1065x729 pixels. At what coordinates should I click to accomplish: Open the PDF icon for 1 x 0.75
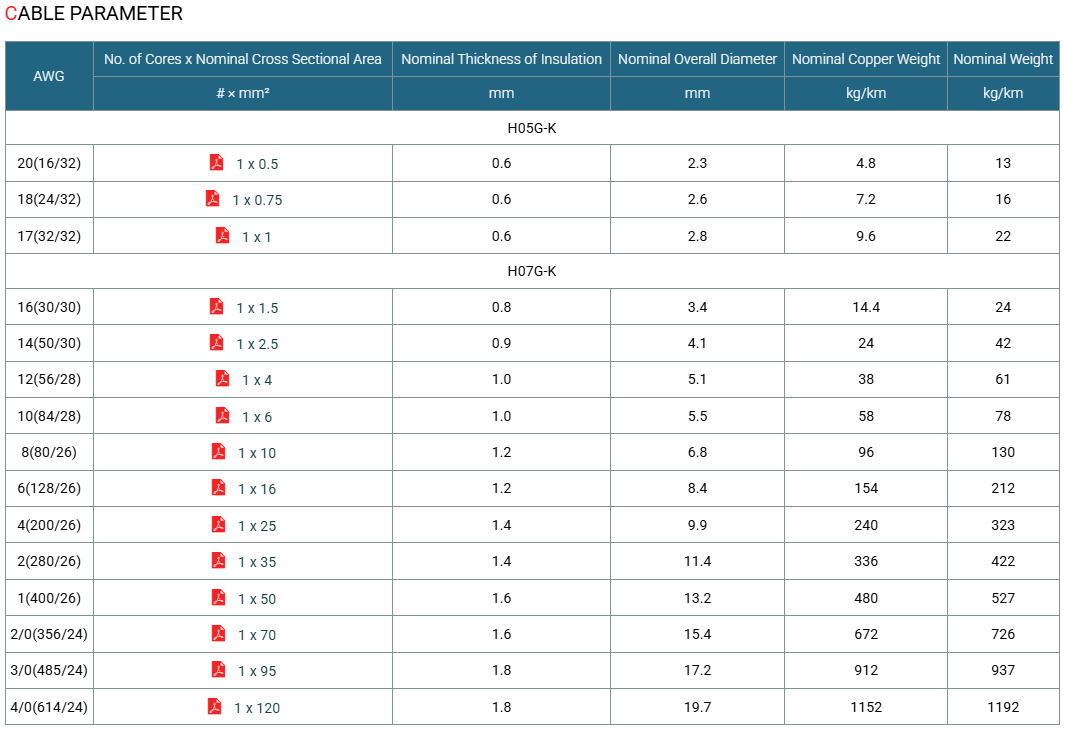point(213,198)
